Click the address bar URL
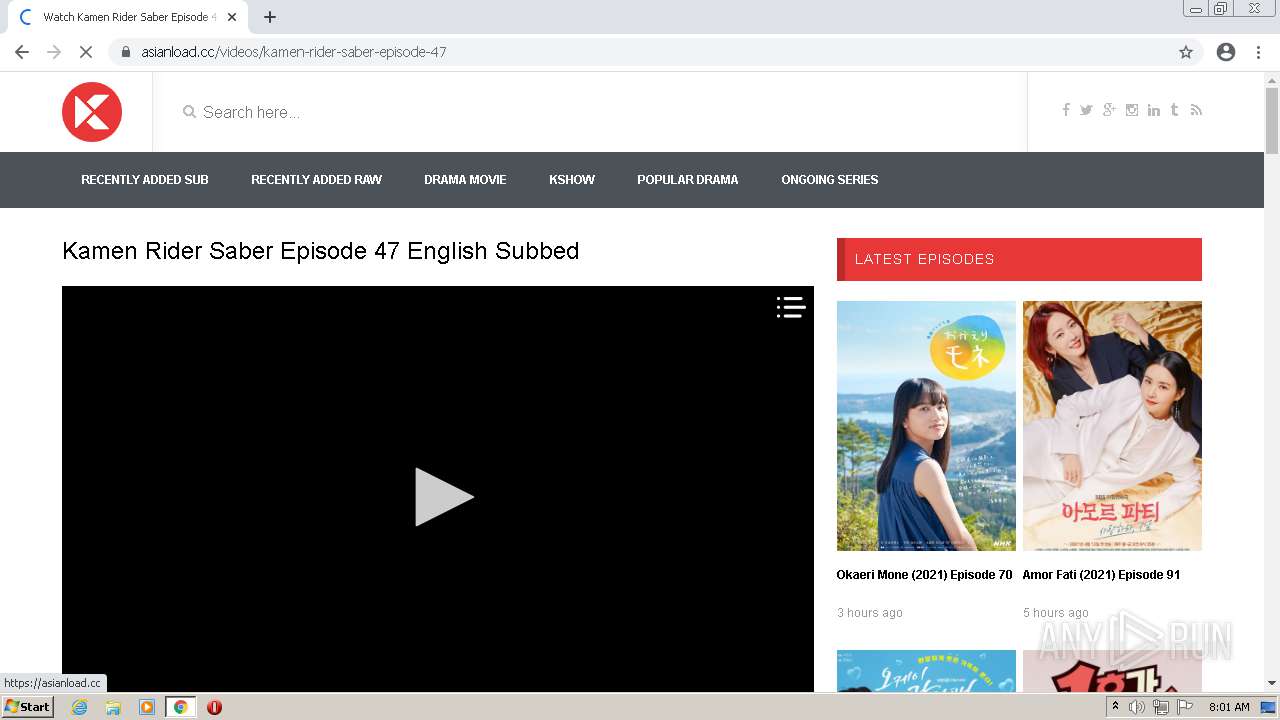 pyautogui.click(x=294, y=52)
